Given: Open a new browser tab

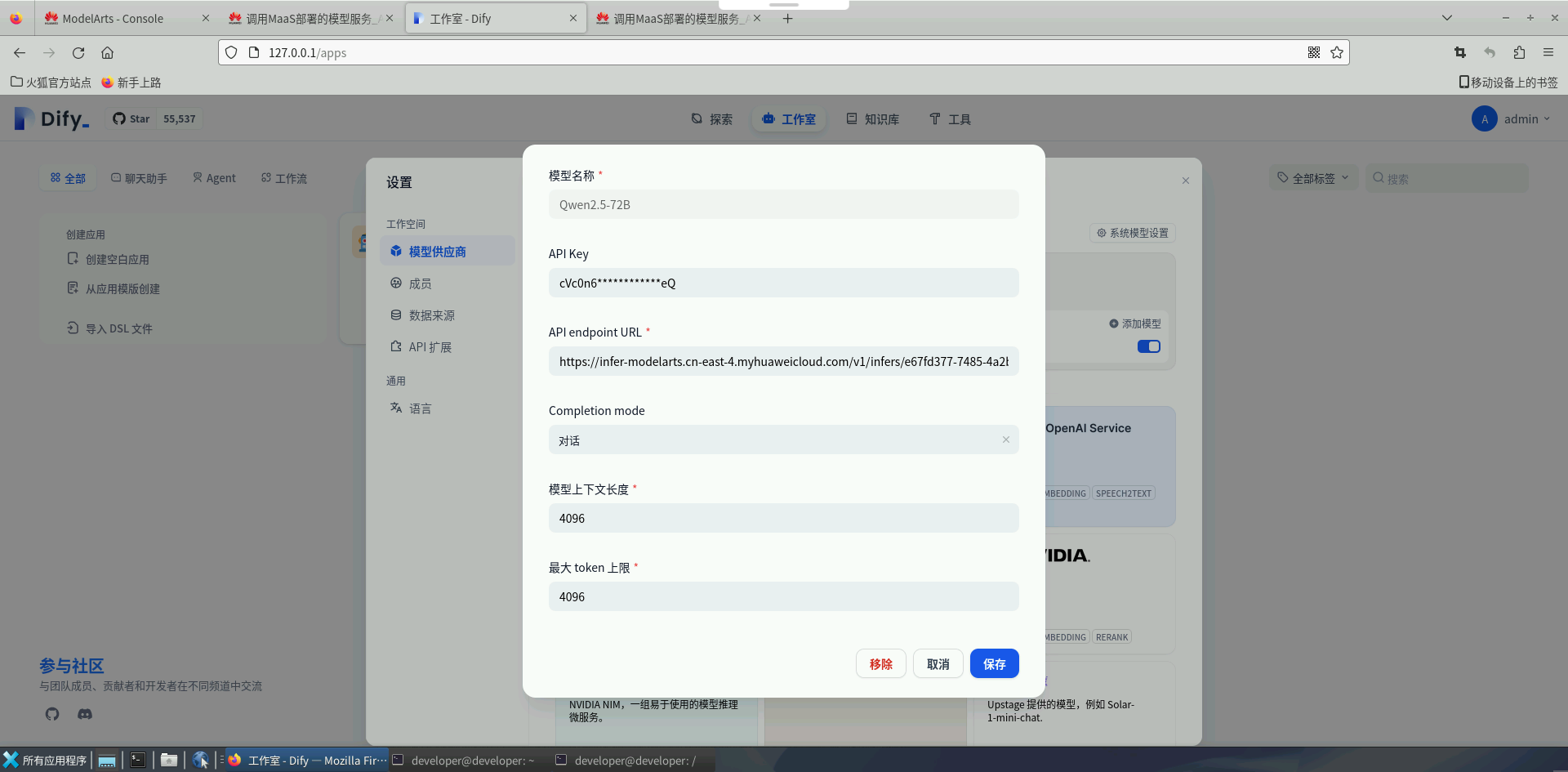Looking at the screenshot, I should click(x=787, y=18).
